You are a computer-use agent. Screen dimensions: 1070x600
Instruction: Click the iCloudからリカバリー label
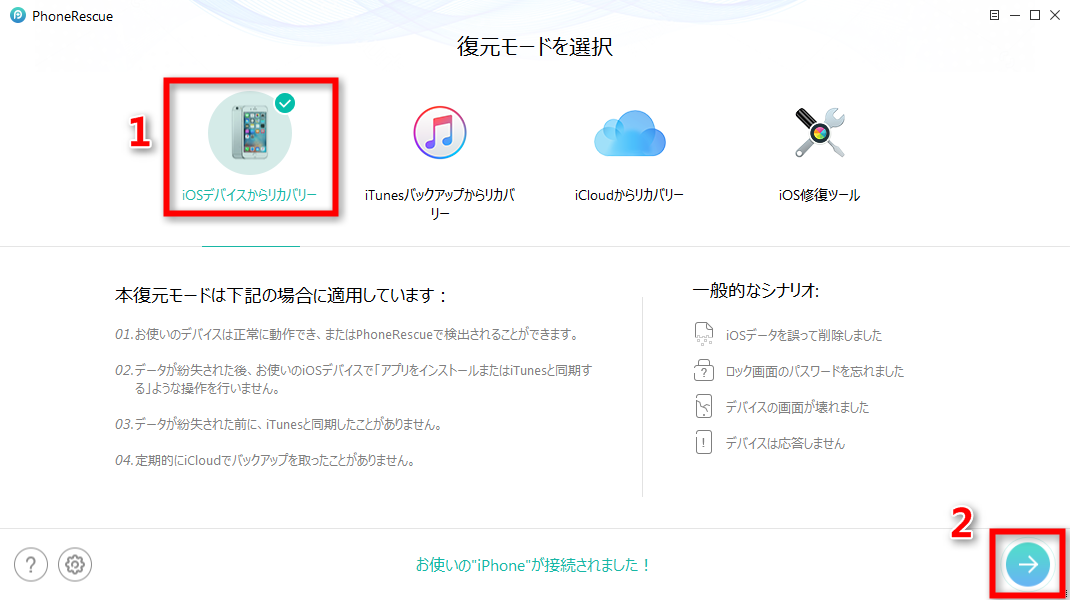(x=629, y=195)
